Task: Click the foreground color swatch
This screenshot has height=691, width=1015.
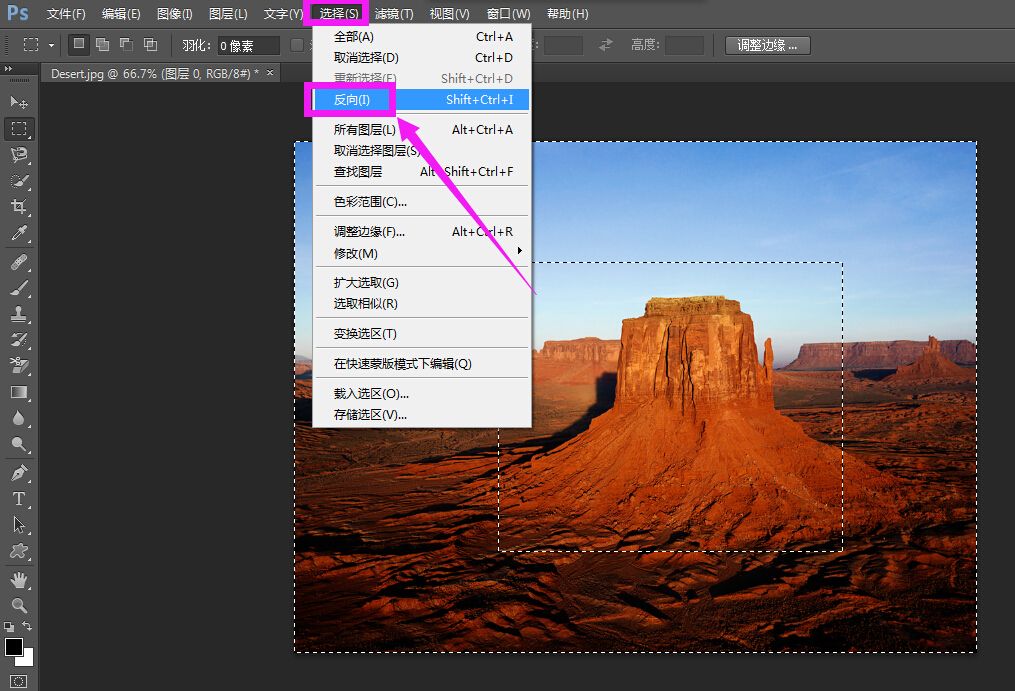Action: 14,646
